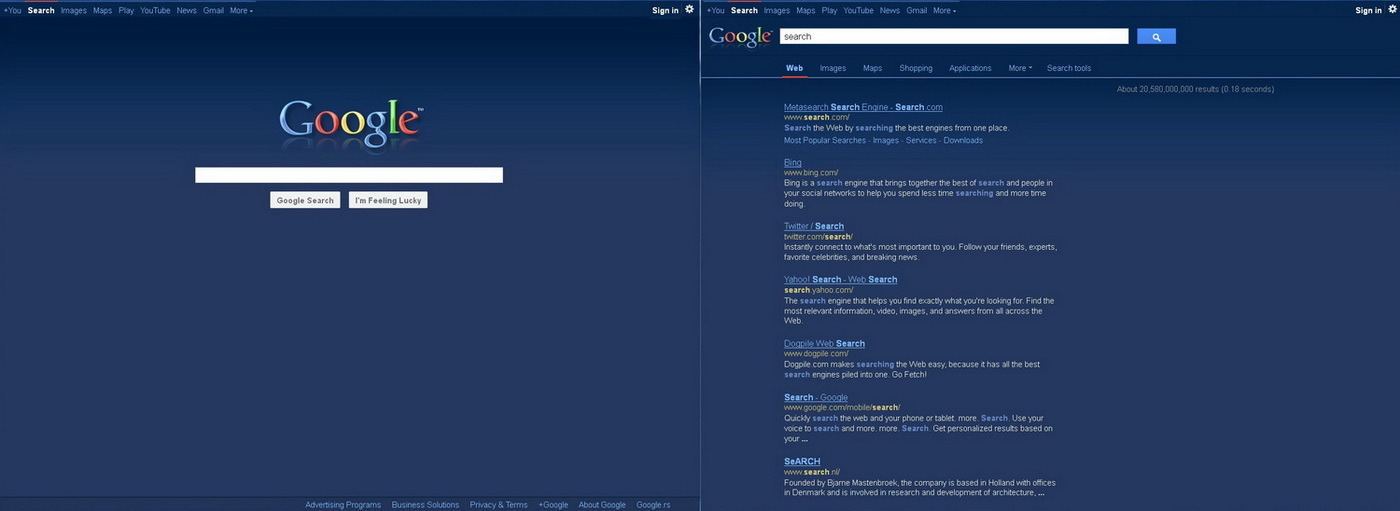Switch to Applications results tab
This screenshot has height=511, width=1400.
(x=970, y=68)
